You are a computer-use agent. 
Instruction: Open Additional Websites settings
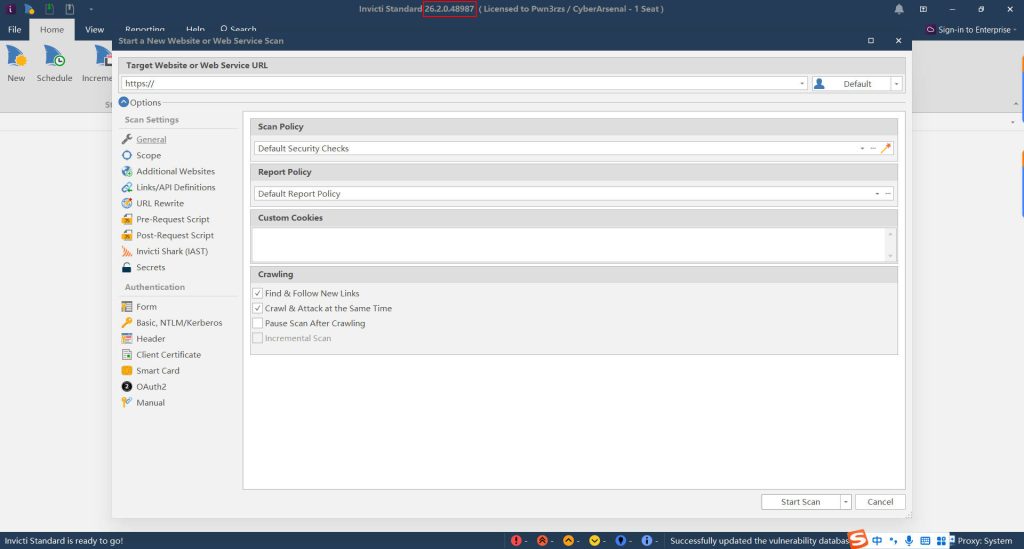(x=175, y=172)
